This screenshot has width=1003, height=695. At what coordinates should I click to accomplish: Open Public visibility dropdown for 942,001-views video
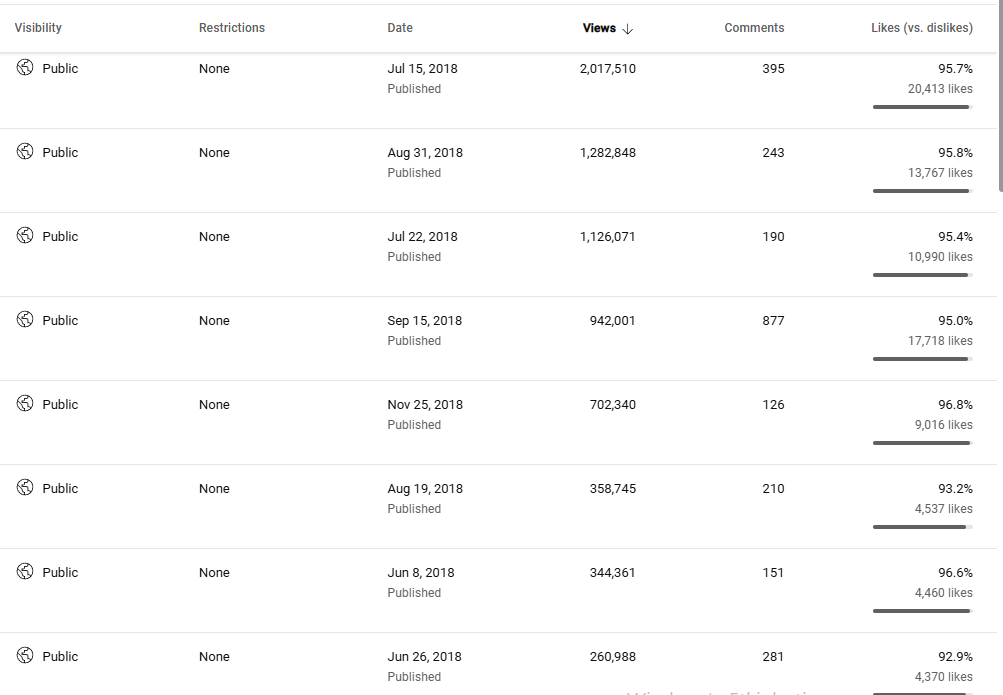pyautogui.click(x=60, y=321)
